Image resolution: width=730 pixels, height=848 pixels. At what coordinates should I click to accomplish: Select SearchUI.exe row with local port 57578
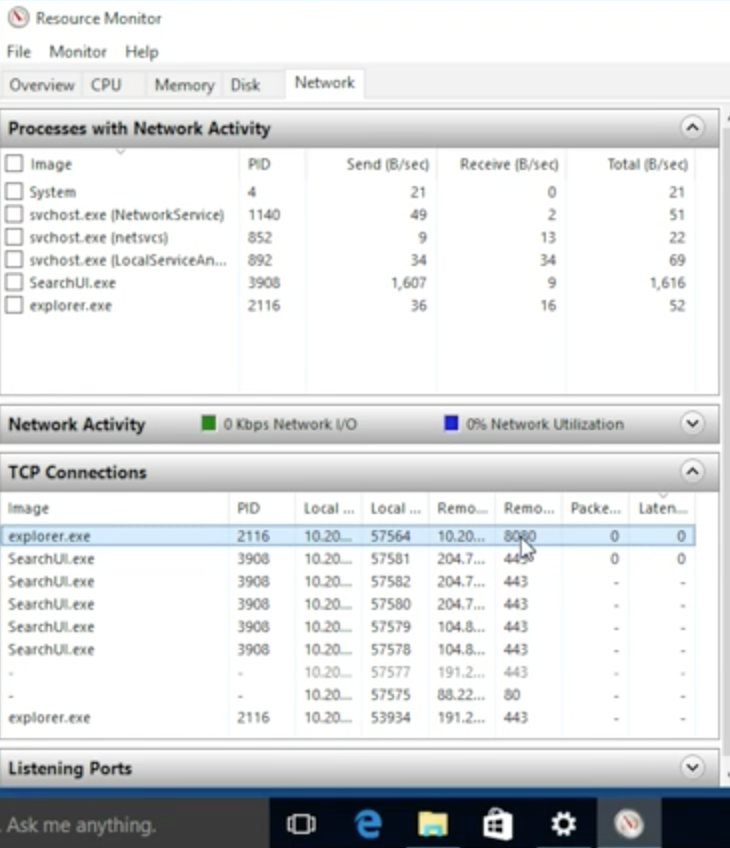(x=348, y=650)
